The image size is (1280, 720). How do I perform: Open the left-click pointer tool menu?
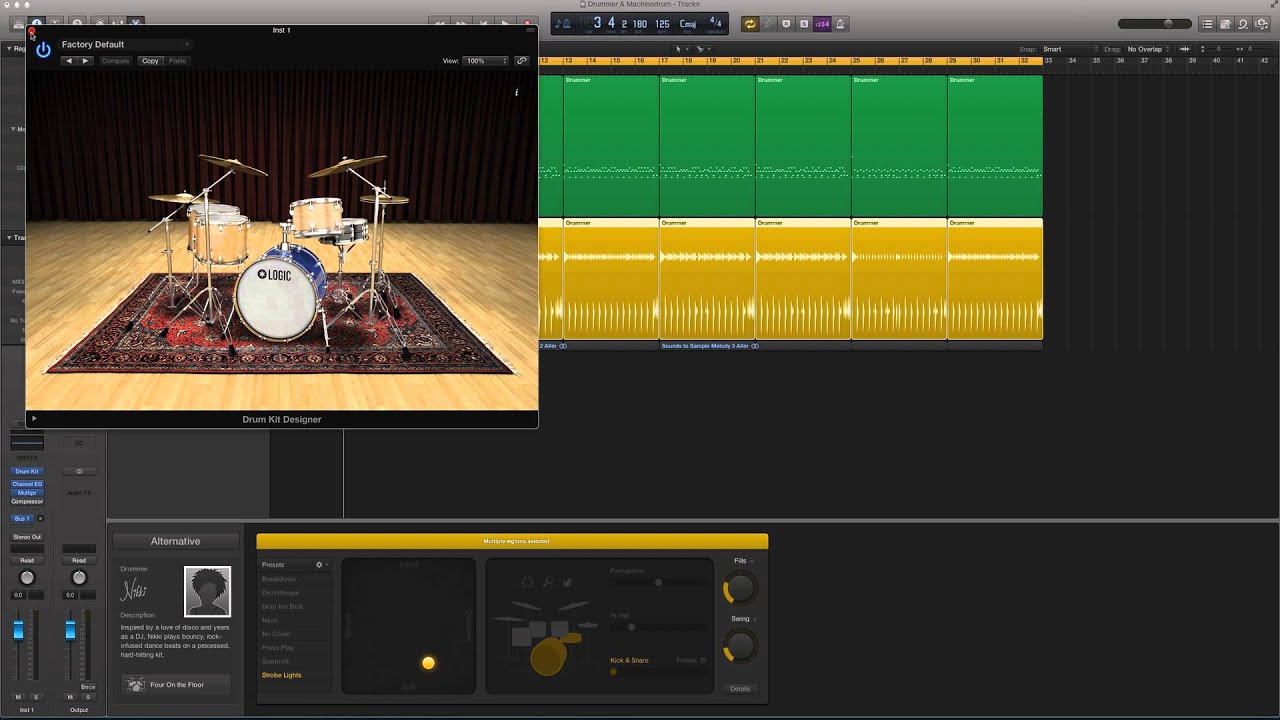coord(680,49)
